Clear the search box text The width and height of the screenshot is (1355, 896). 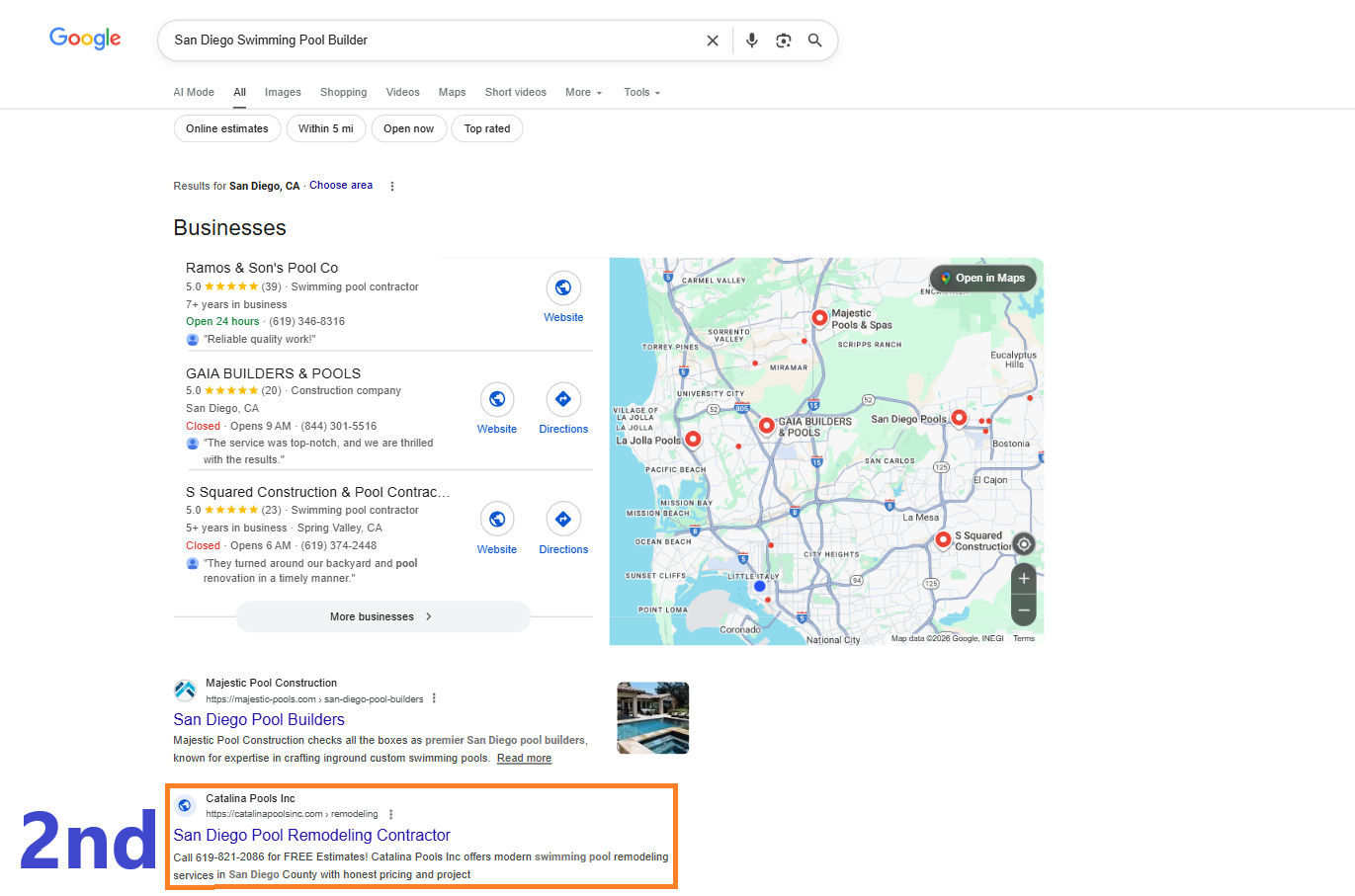(x=713, y=41)
